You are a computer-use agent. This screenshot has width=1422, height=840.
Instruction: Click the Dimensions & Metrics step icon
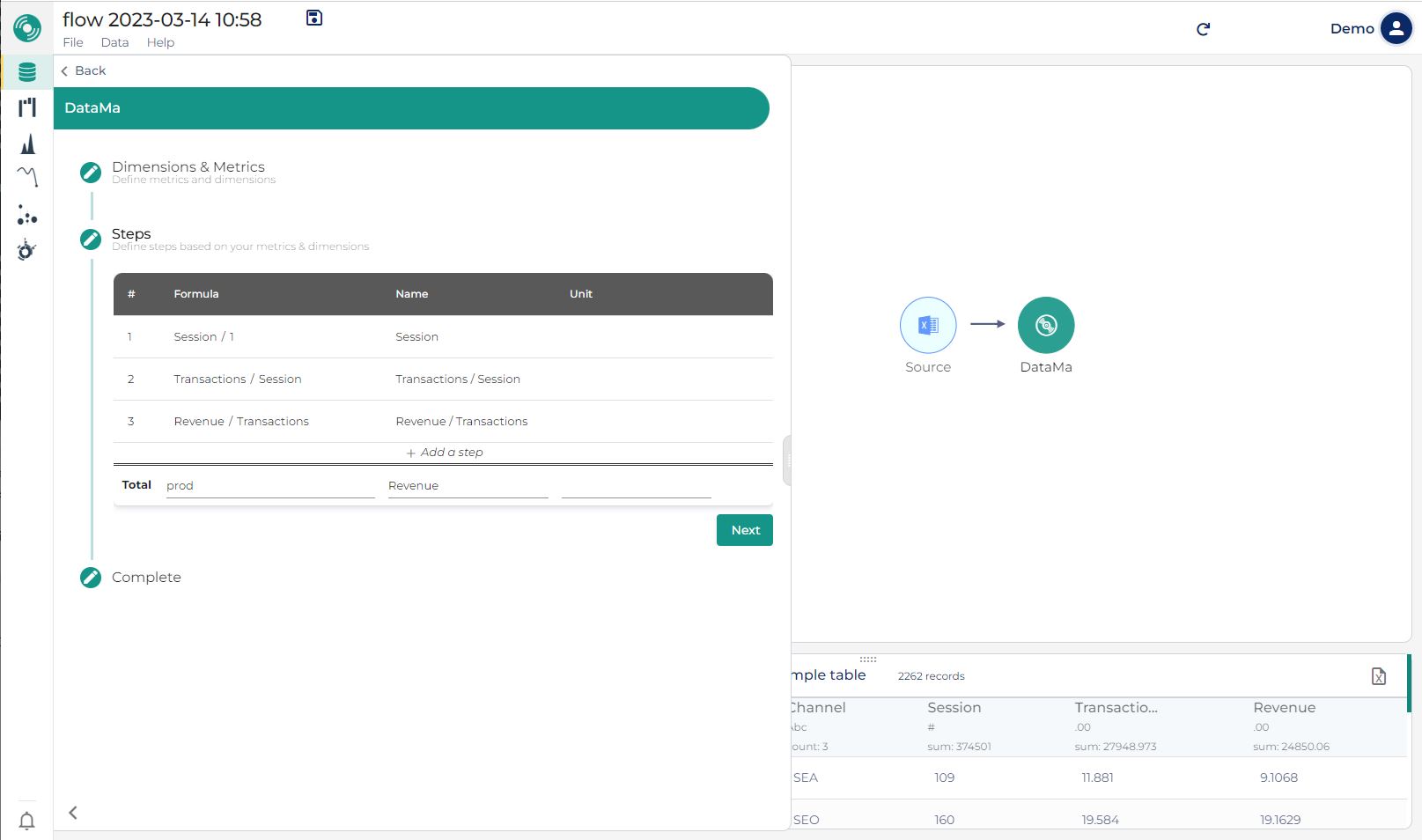(91, 172)
